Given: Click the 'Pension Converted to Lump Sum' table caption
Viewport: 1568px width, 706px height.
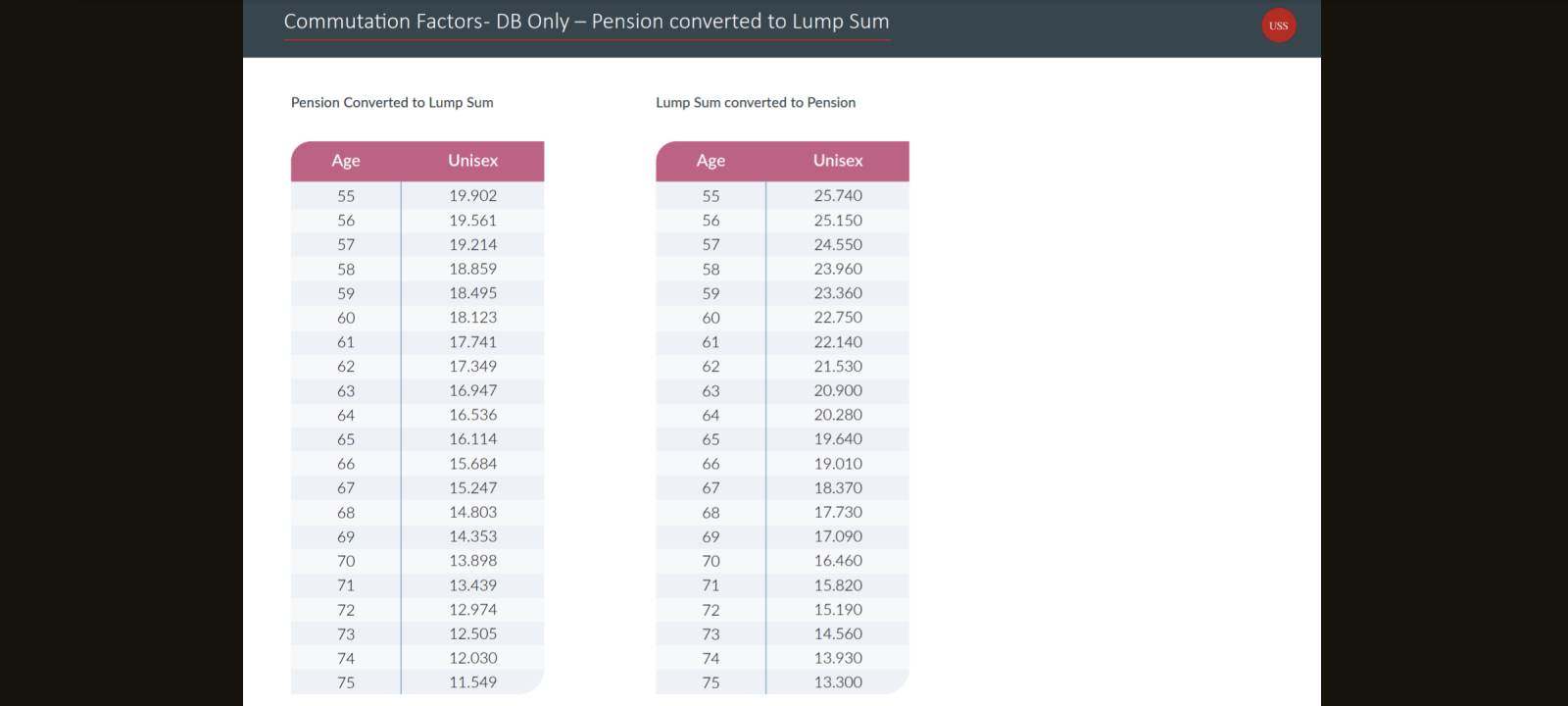Looking at the screenshot, I should click(392, 103).
